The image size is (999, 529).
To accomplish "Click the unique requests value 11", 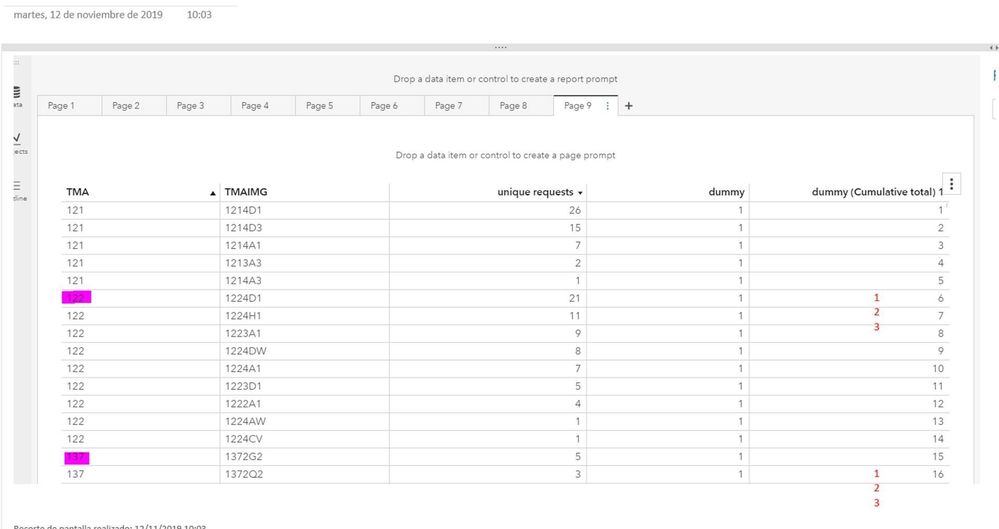I will tap(575, 315).
